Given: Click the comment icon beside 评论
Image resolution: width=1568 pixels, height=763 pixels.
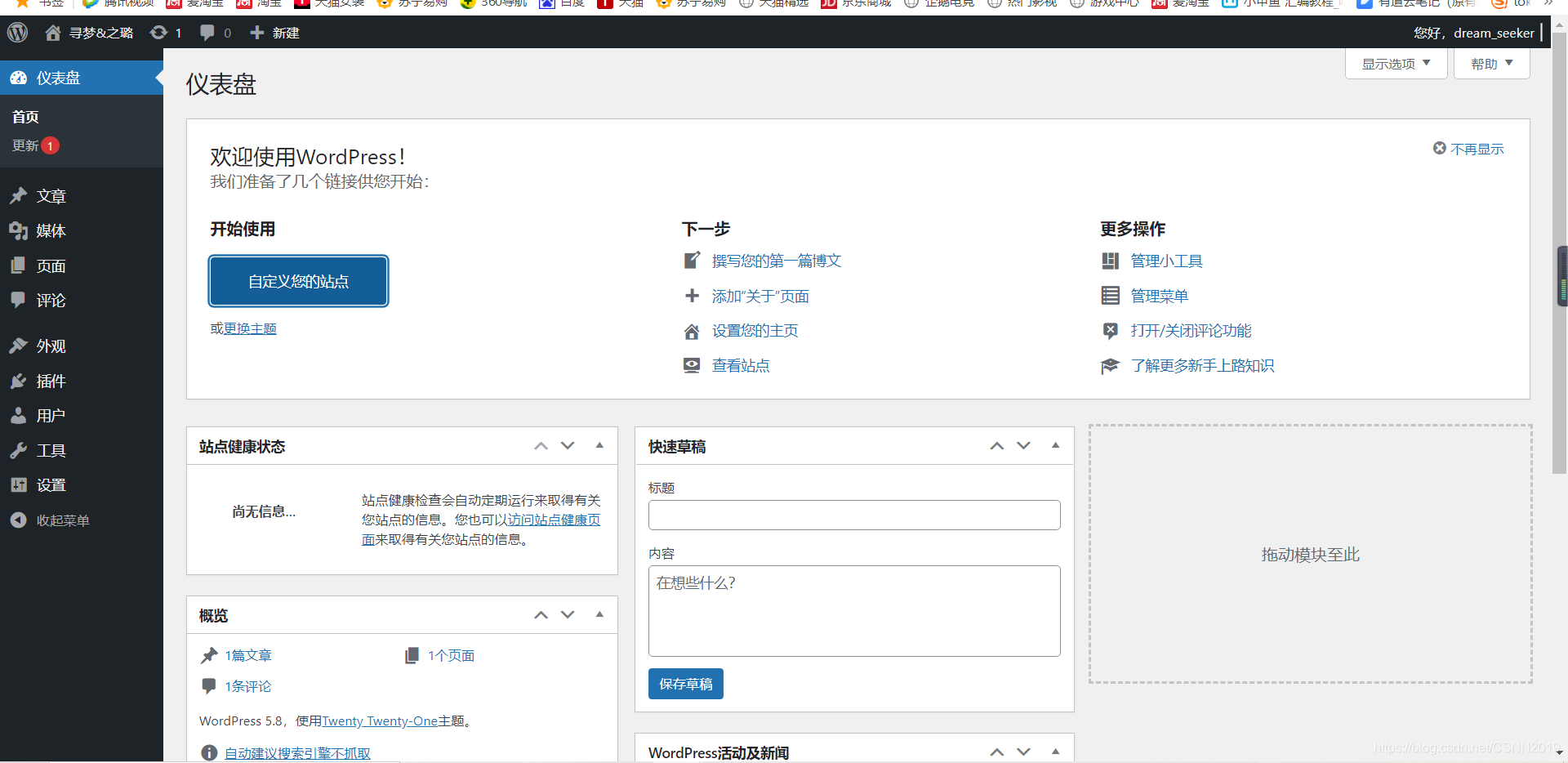Looking at the screenshot, I should [19, 300].
